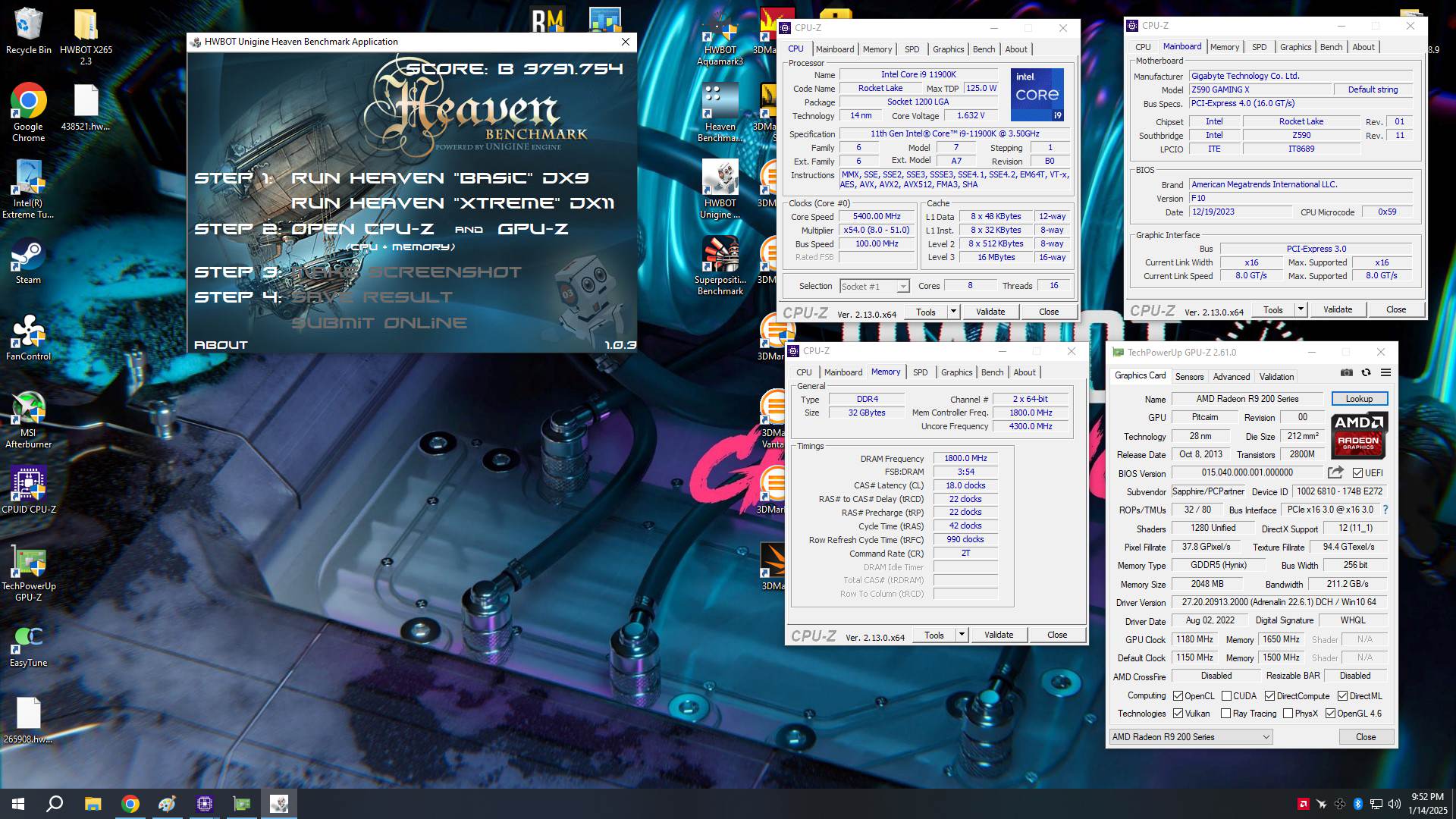1456x819 pixels.
Task: Click OPEN CPU-Z in HWBOT Heaven step 2
Action: pyautogui.click(x=362, y=229)
